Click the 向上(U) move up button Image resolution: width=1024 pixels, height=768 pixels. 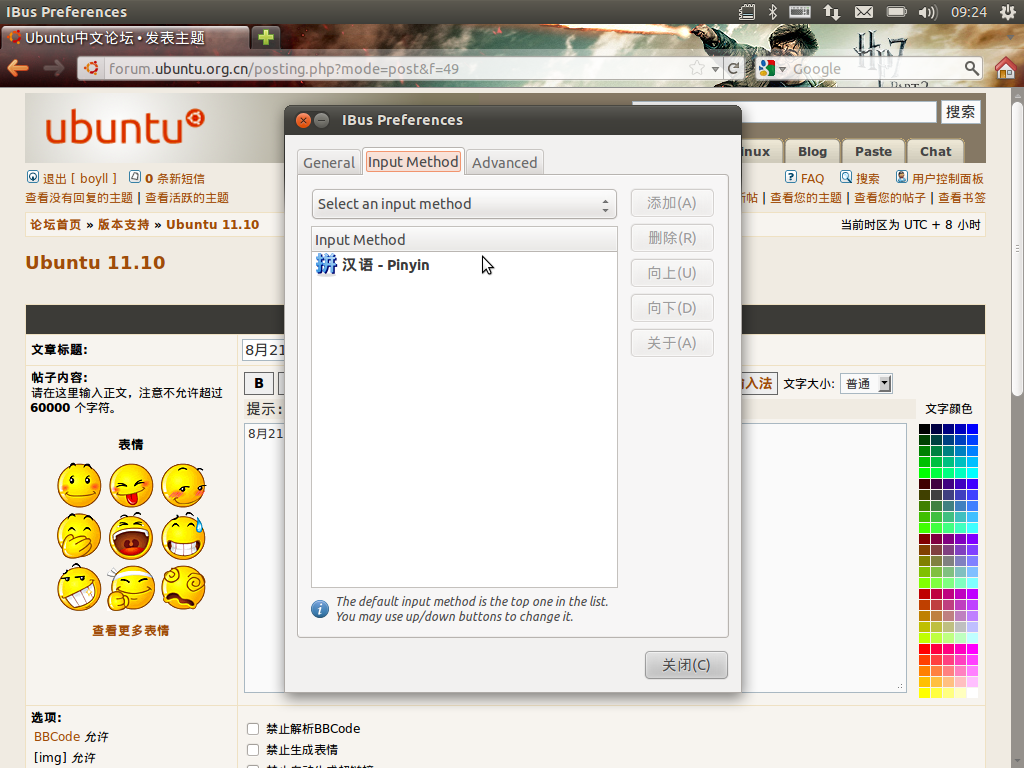[x=672, y=273]
